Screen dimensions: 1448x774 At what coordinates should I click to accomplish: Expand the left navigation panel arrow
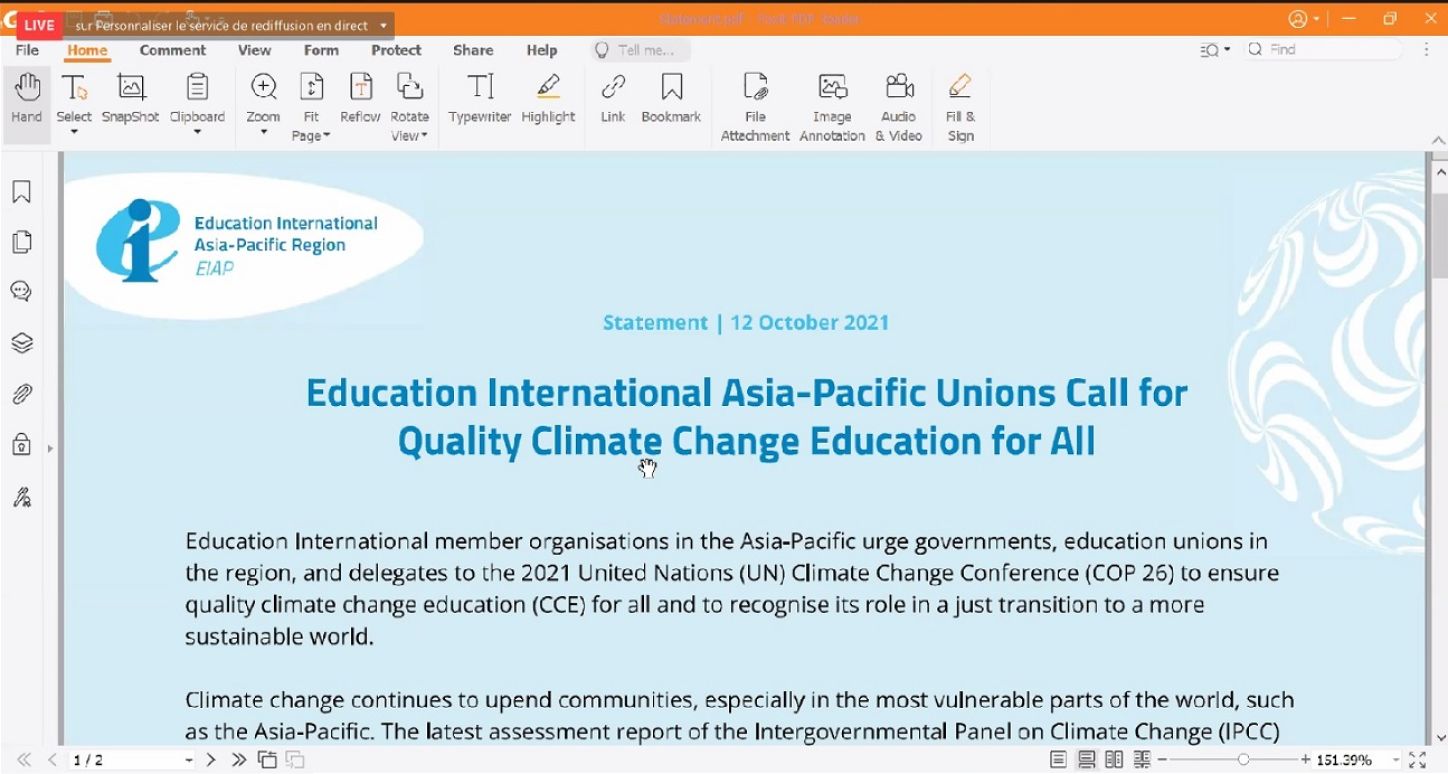coord(50,449)
